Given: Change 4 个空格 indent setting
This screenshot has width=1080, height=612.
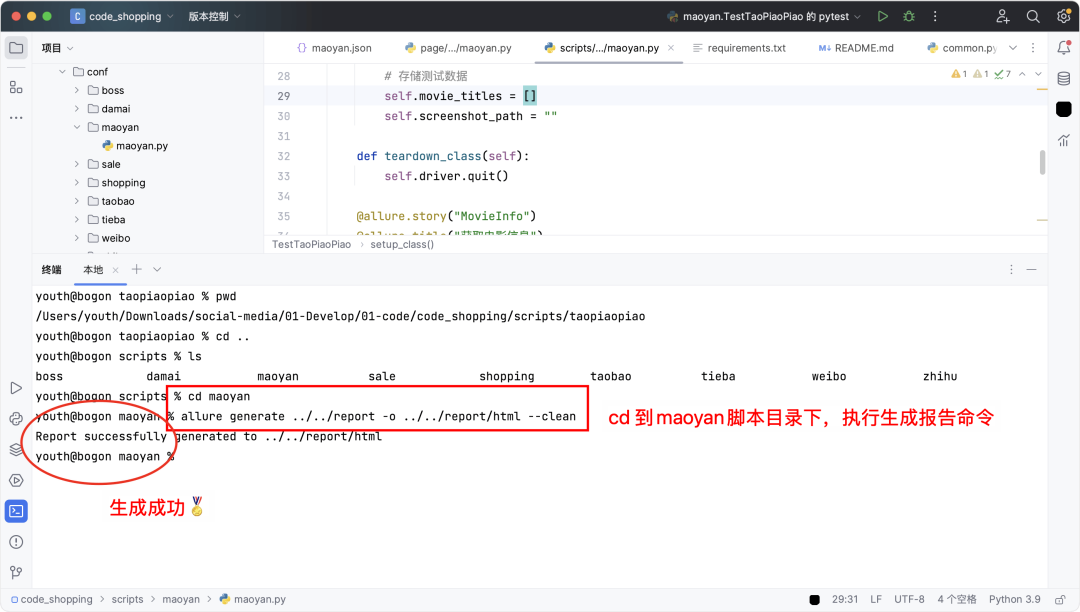Looking at the screenshot, I should coord(957,600).
